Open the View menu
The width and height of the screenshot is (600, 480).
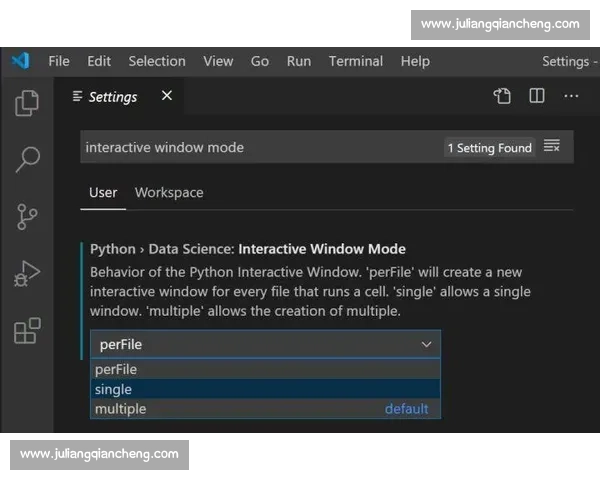click(x=218, y=61)
